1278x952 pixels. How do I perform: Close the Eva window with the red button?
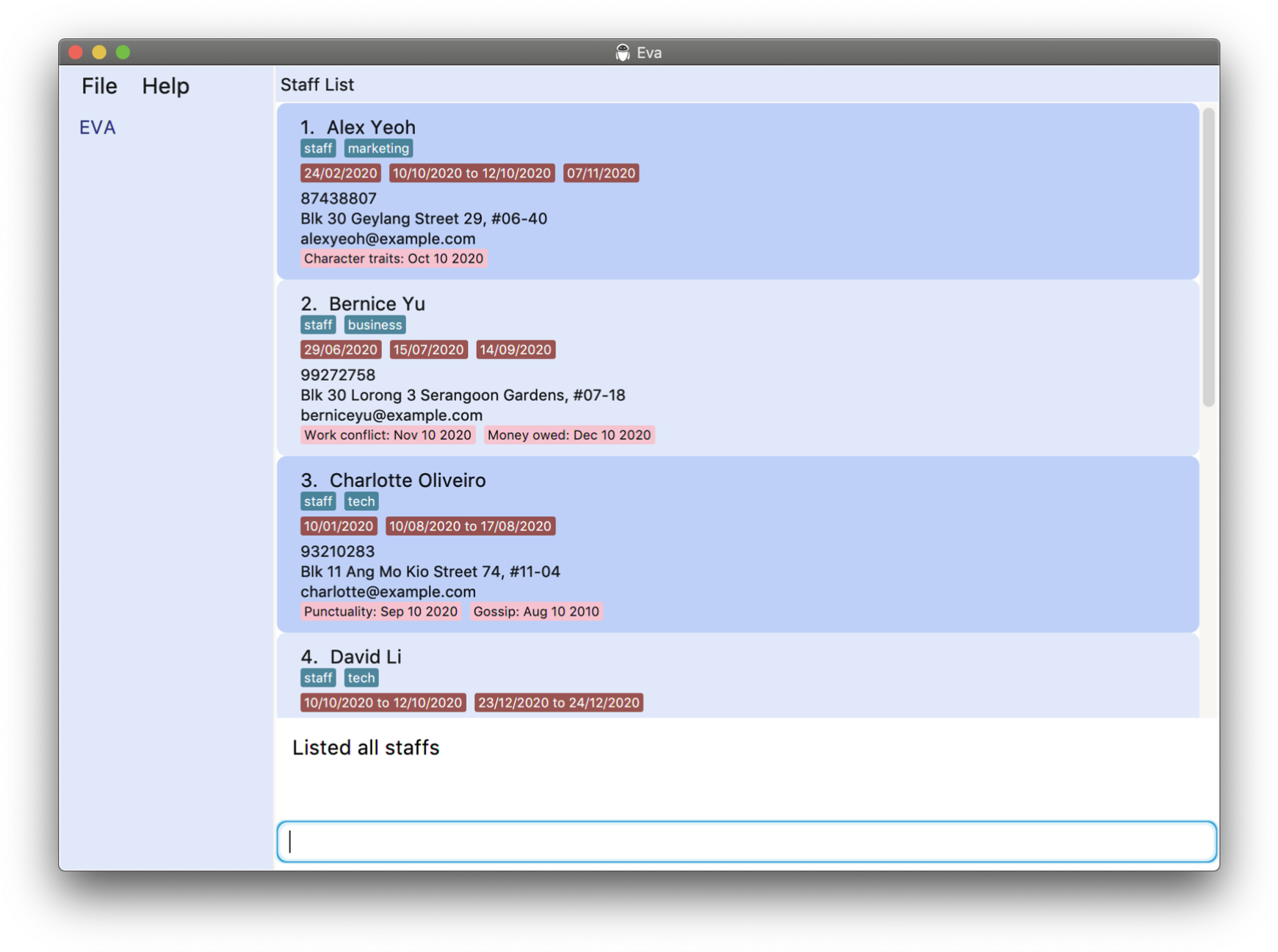point(76,52)
